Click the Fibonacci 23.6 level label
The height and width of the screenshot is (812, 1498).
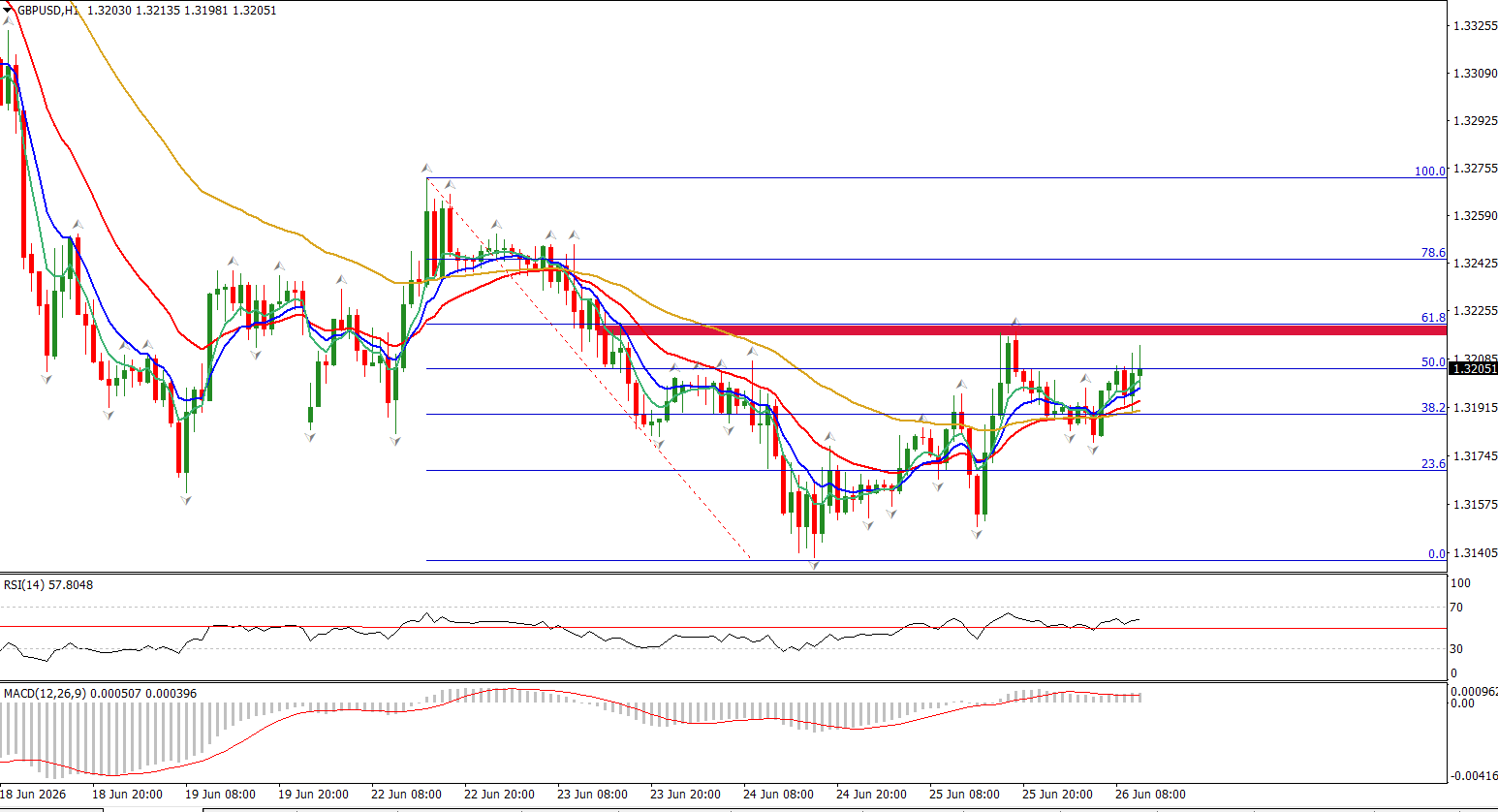click(x=1433, y=464)
